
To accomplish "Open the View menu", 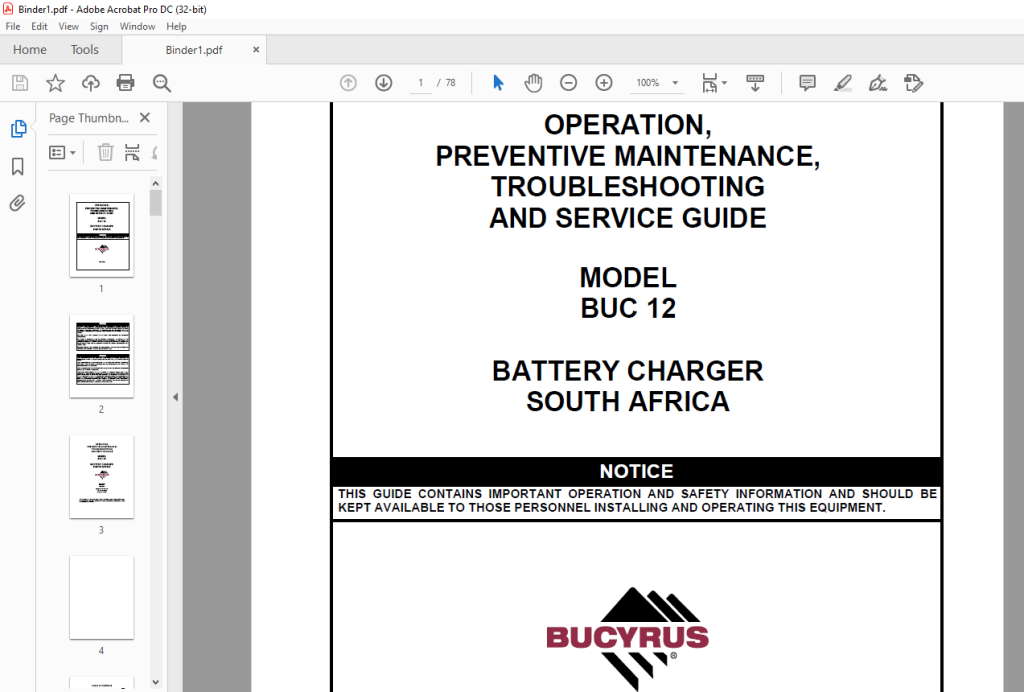I will coord(69,26).
